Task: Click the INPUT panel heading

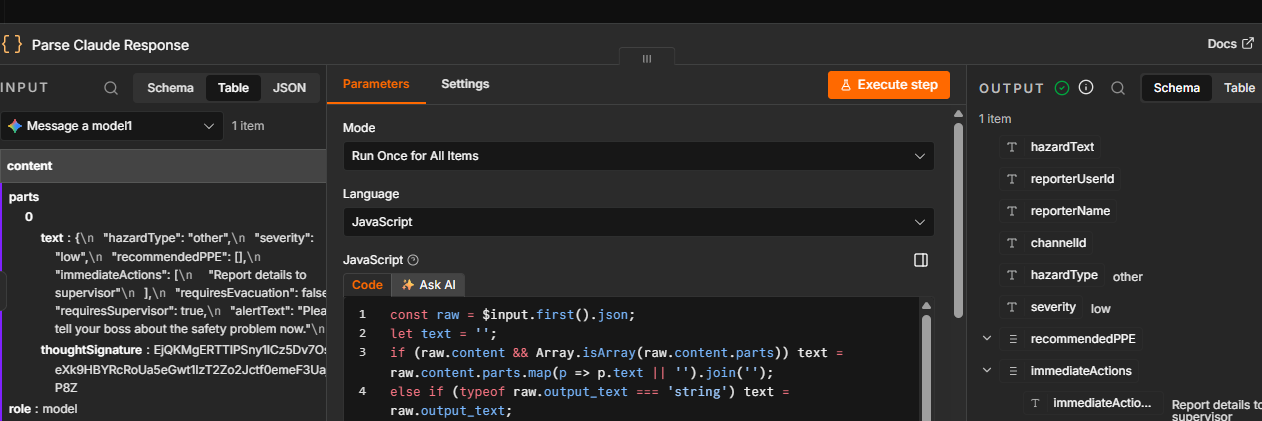Action: (x=25, y=88)
